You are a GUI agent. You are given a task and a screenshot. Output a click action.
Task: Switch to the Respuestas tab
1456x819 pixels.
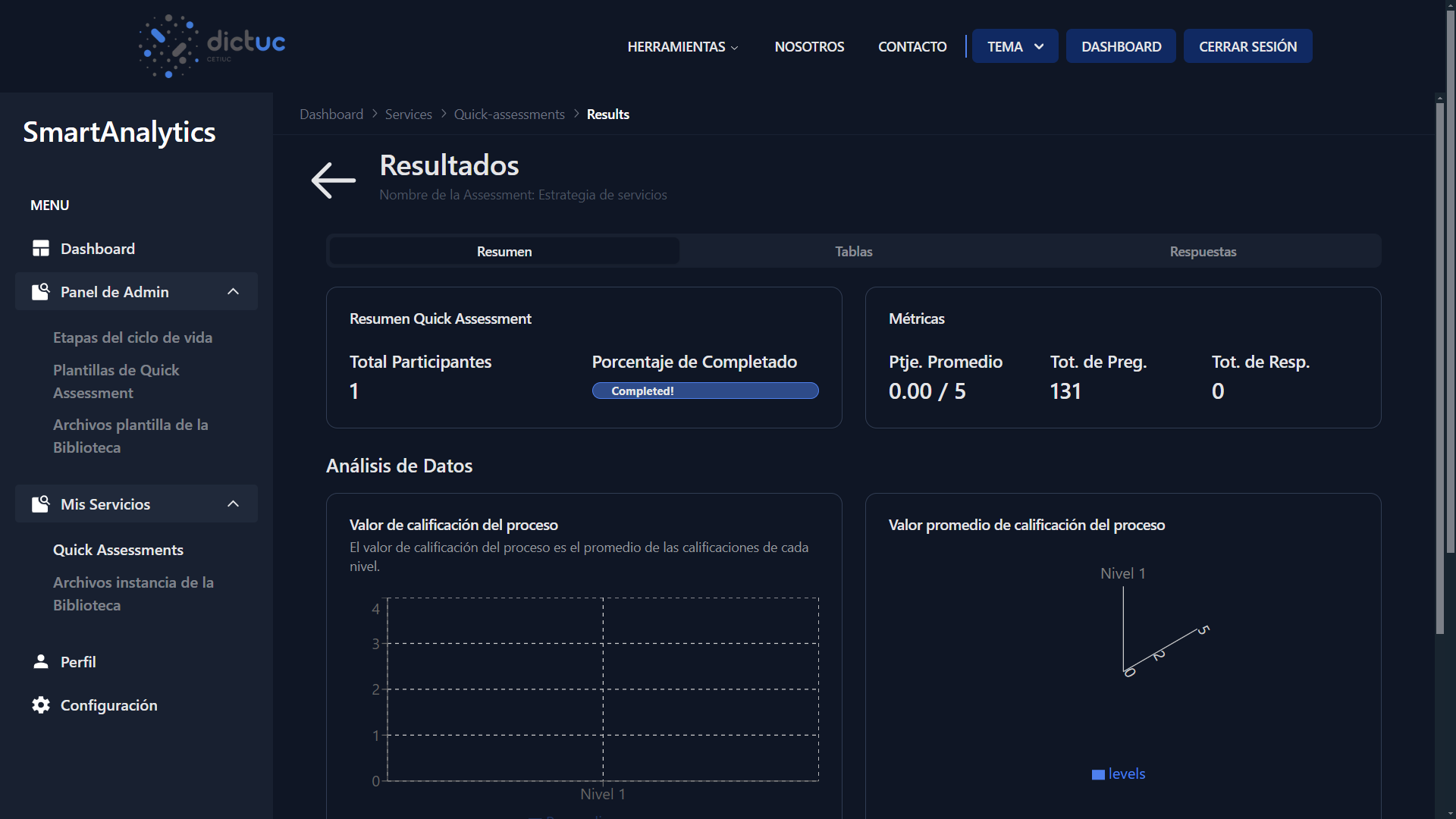1203,251
